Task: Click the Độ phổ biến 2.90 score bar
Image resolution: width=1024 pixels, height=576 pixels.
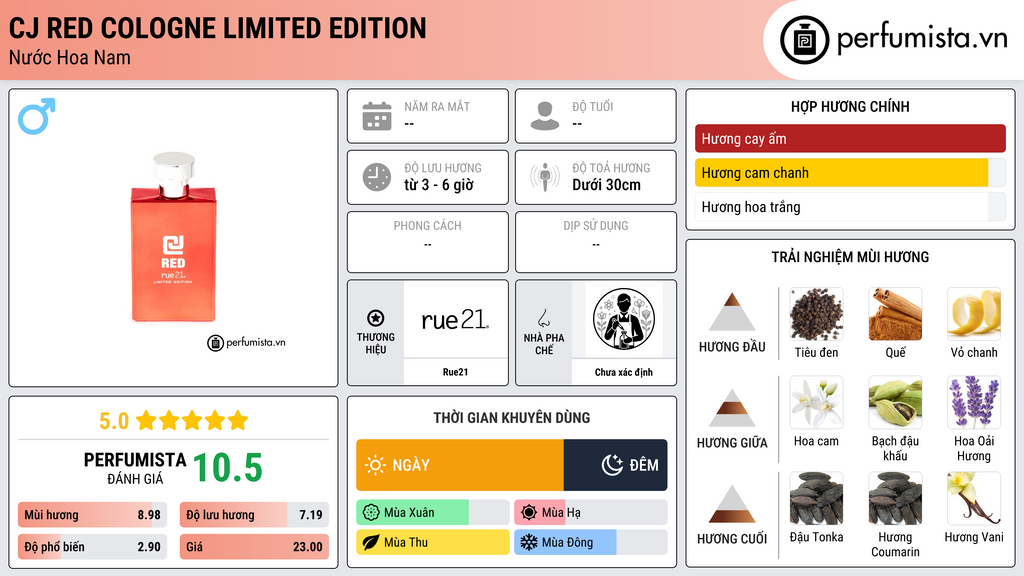Action: click(93, 547)
